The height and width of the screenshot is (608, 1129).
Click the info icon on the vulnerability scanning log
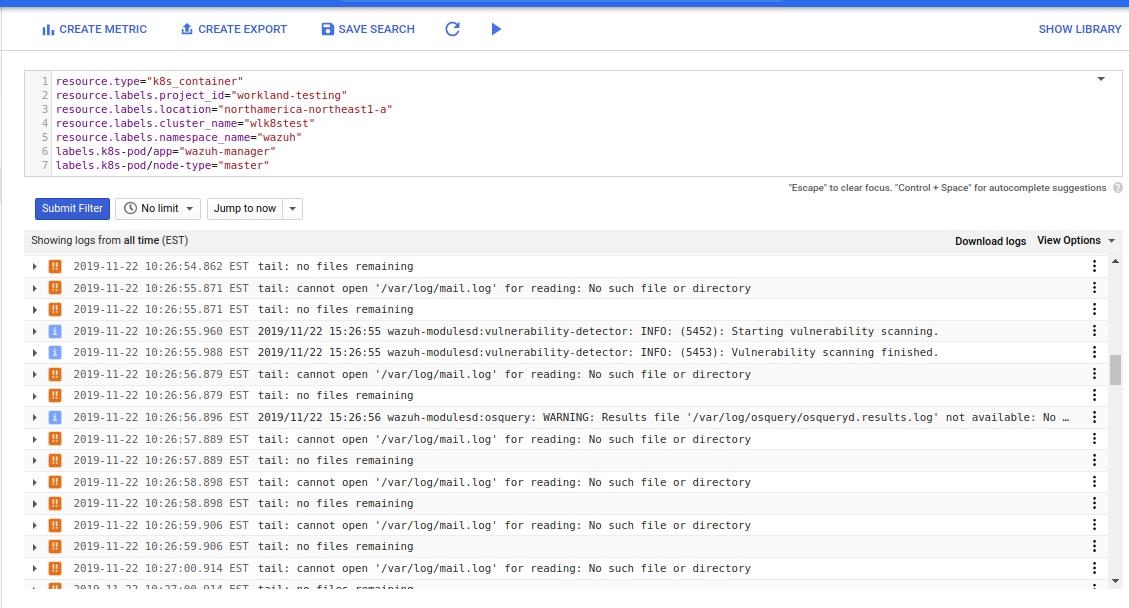tap(54, 331)
